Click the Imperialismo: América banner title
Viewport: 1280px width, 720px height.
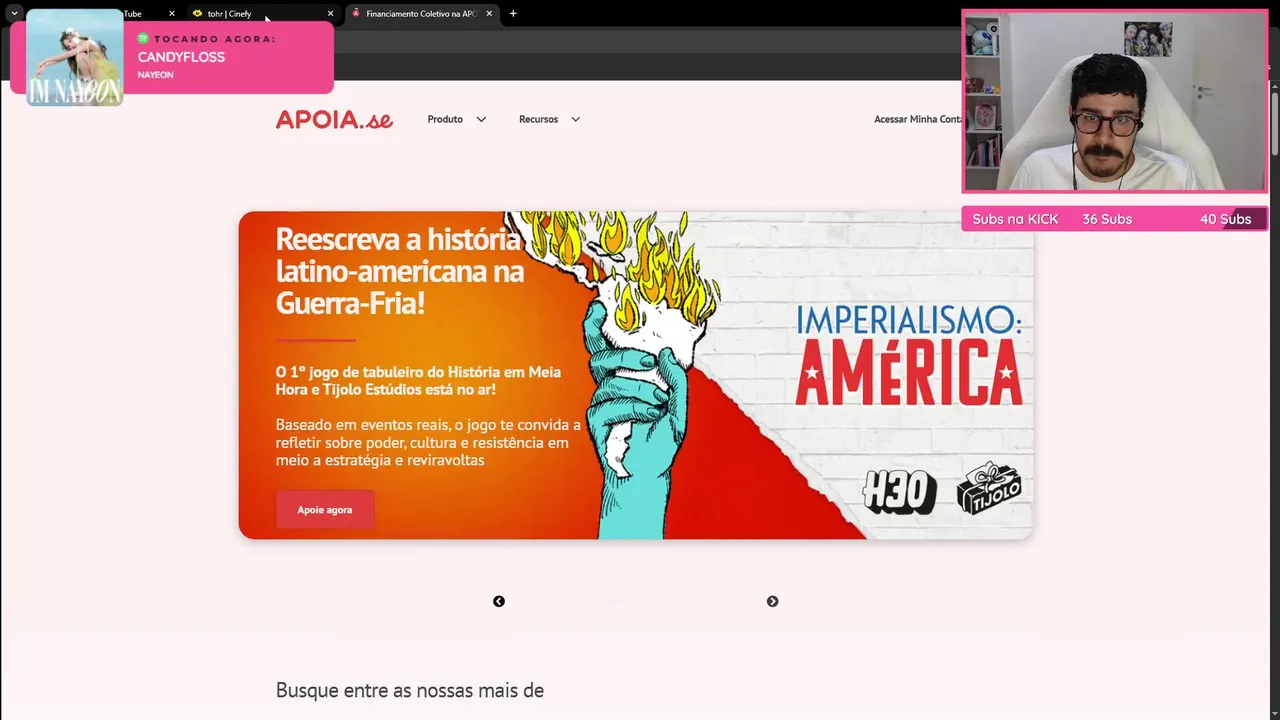tap(908, 356)
